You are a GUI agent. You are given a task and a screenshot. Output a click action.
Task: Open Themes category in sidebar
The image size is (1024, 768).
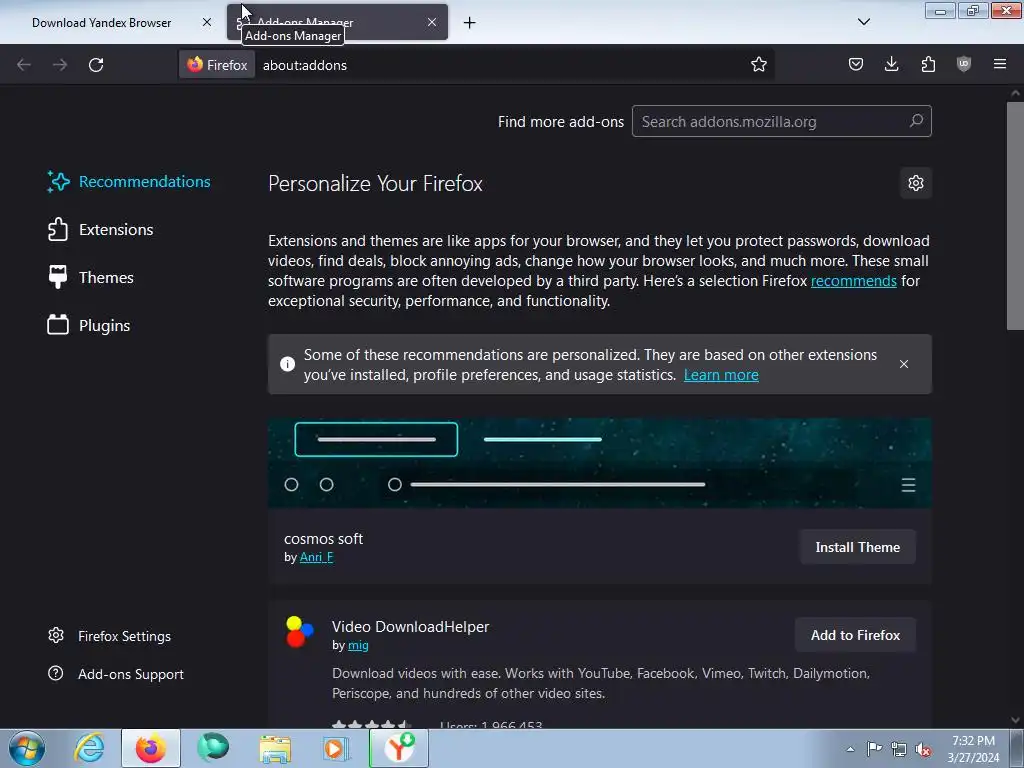[91, 278]
